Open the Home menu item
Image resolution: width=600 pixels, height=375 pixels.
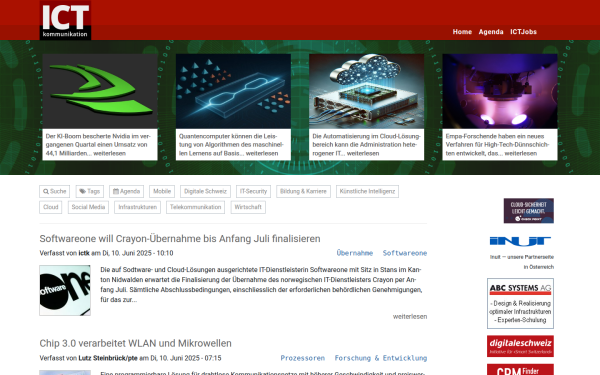pyautogui.click(x=462, y=32)
